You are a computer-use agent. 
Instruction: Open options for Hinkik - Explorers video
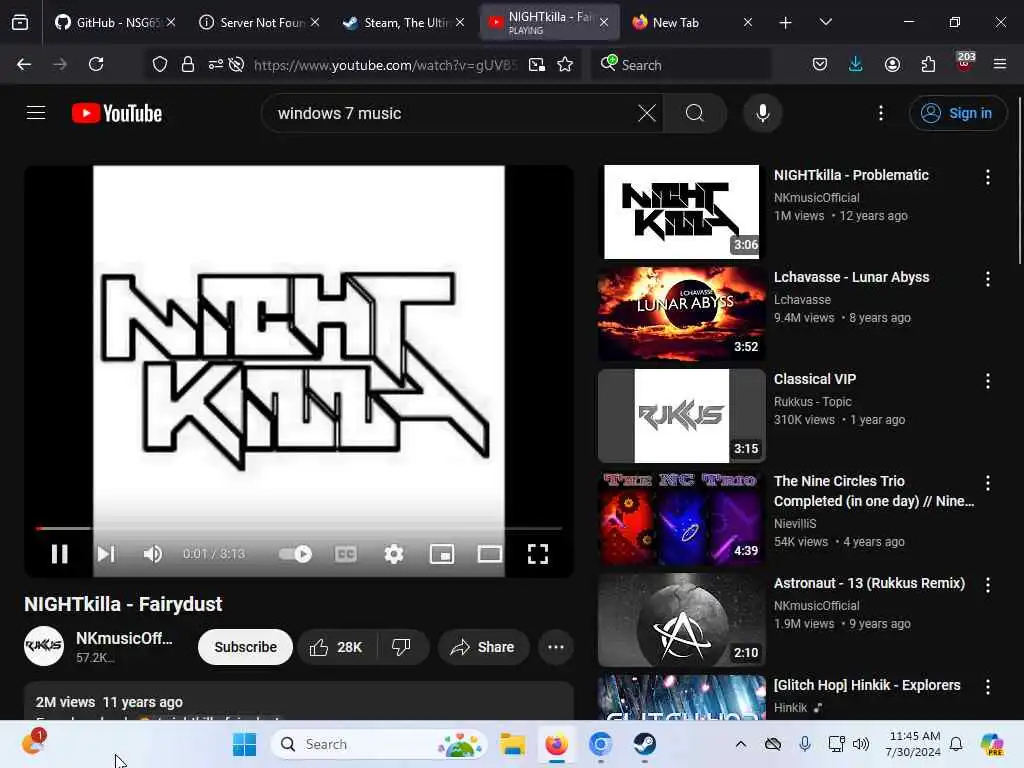pos(987,686)
